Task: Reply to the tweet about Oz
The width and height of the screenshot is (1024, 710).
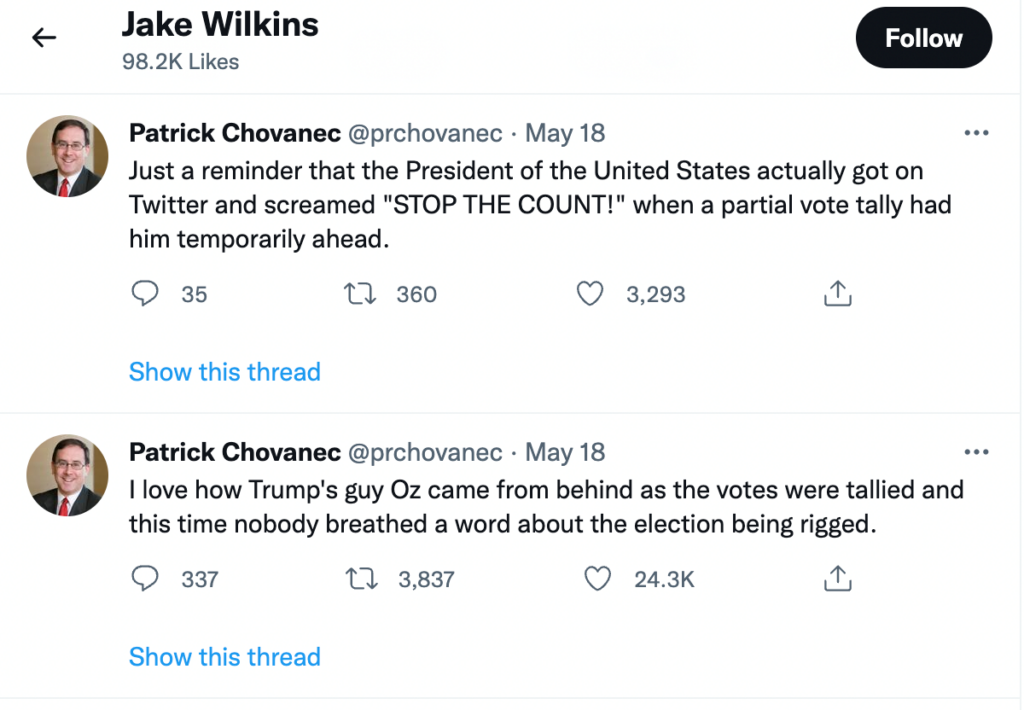Action: click(146, 579)
